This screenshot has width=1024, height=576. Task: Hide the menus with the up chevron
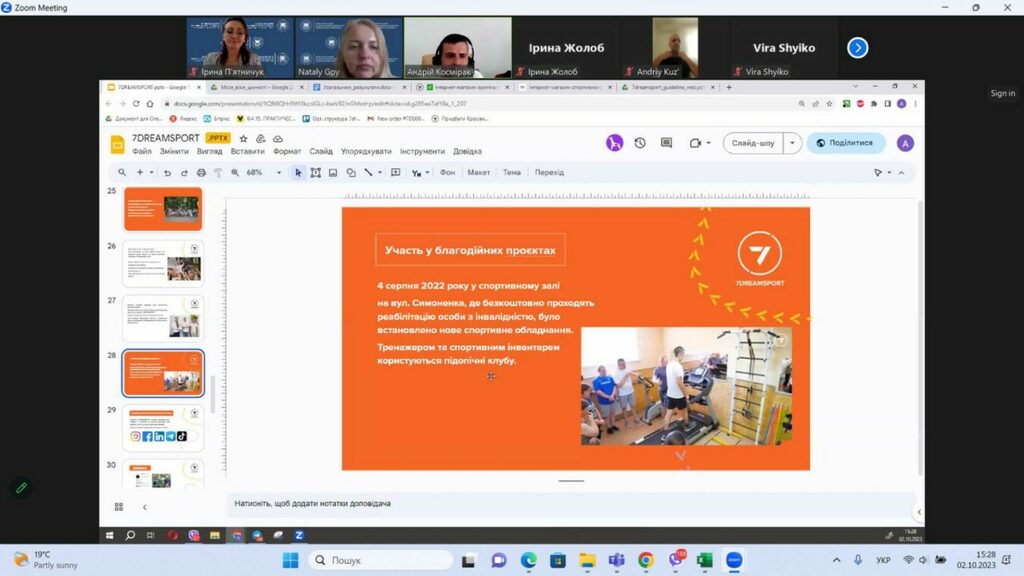(900, 172)
